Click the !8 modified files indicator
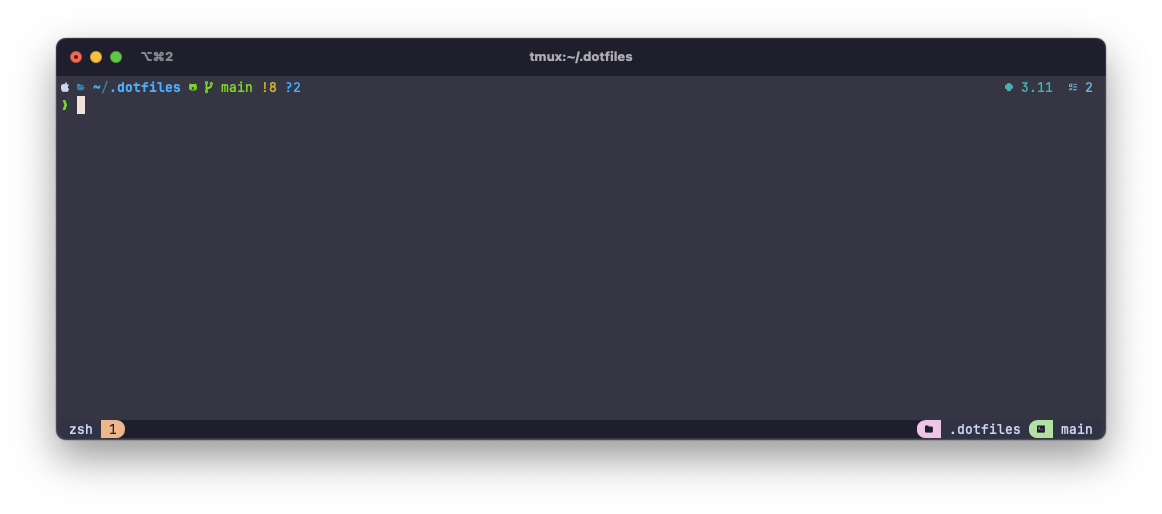 click(x=269, y=87)
